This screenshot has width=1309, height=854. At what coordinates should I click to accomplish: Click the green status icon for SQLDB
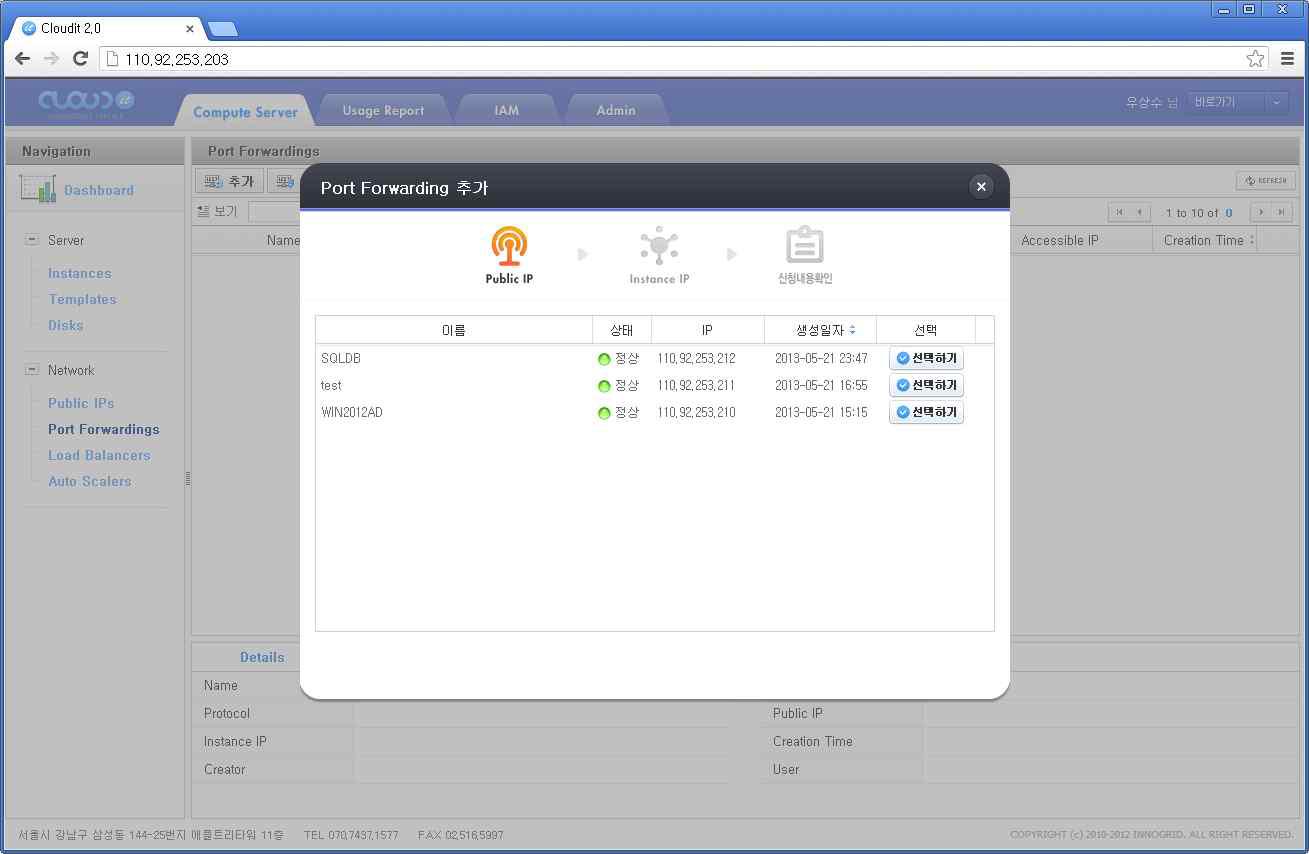(604, 359)
